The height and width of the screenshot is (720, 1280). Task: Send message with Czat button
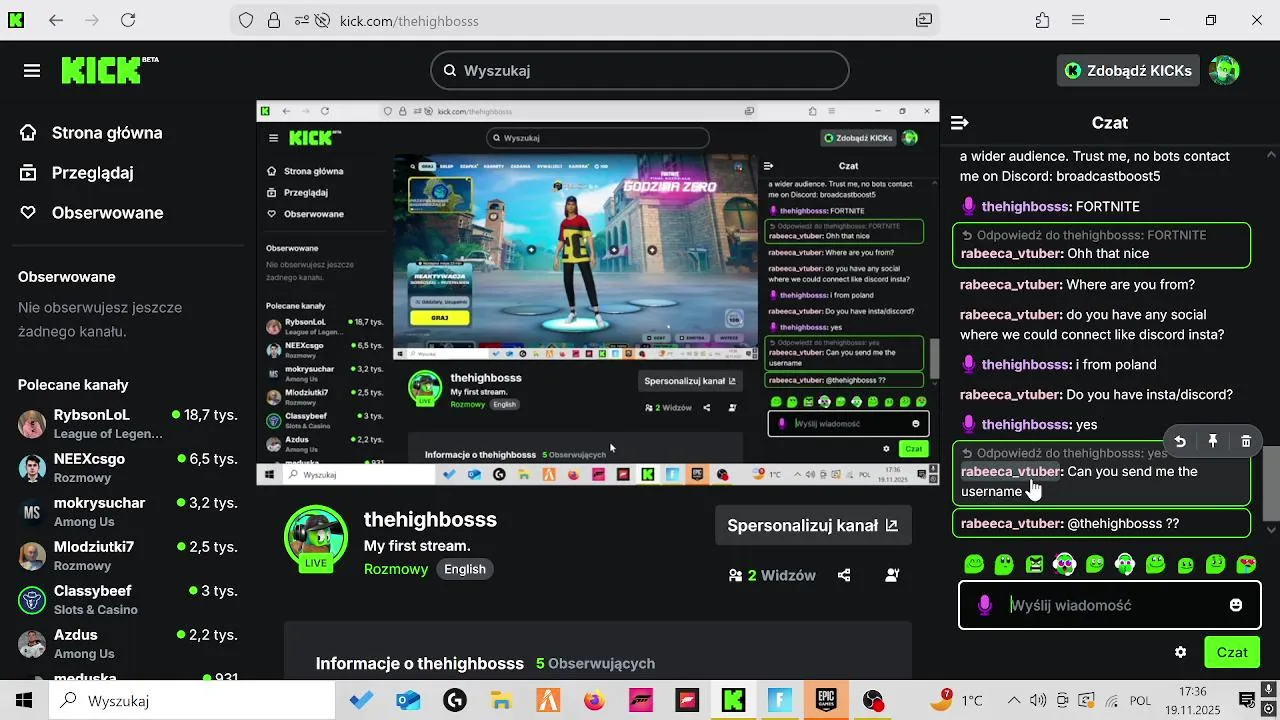(1232, 652)
